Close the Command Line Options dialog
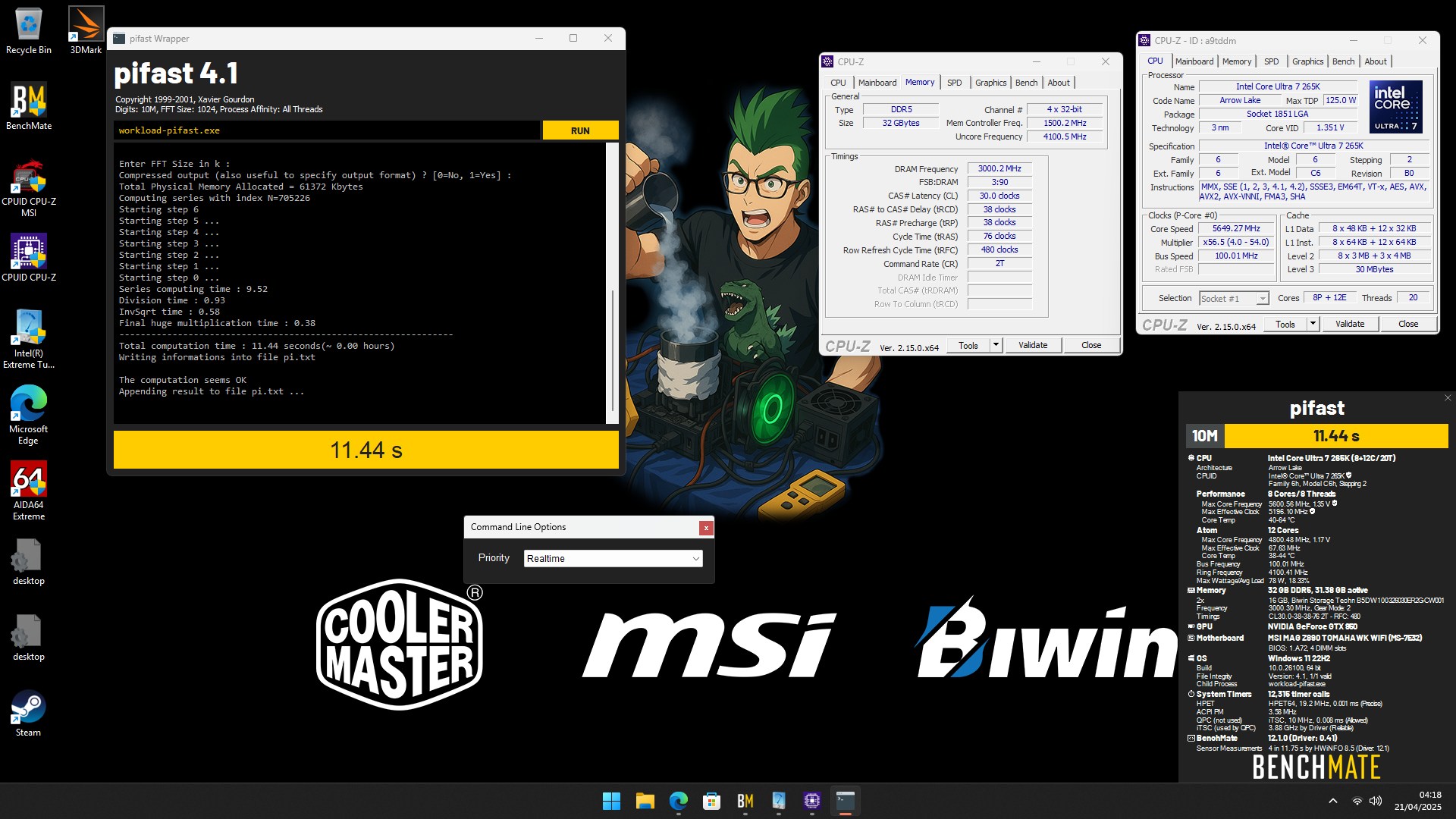Screen dimensions: 1456x819 tap(706, 528)
